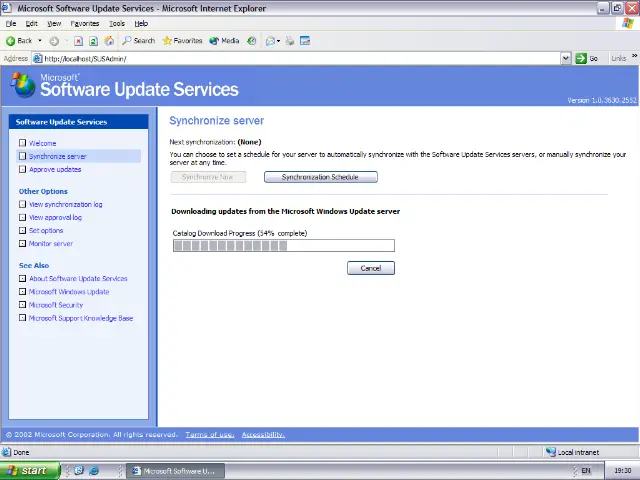The height and width of the screenshot is (480, 640).
Task: Open Microsoft Windows Update link
Action: 69,292
